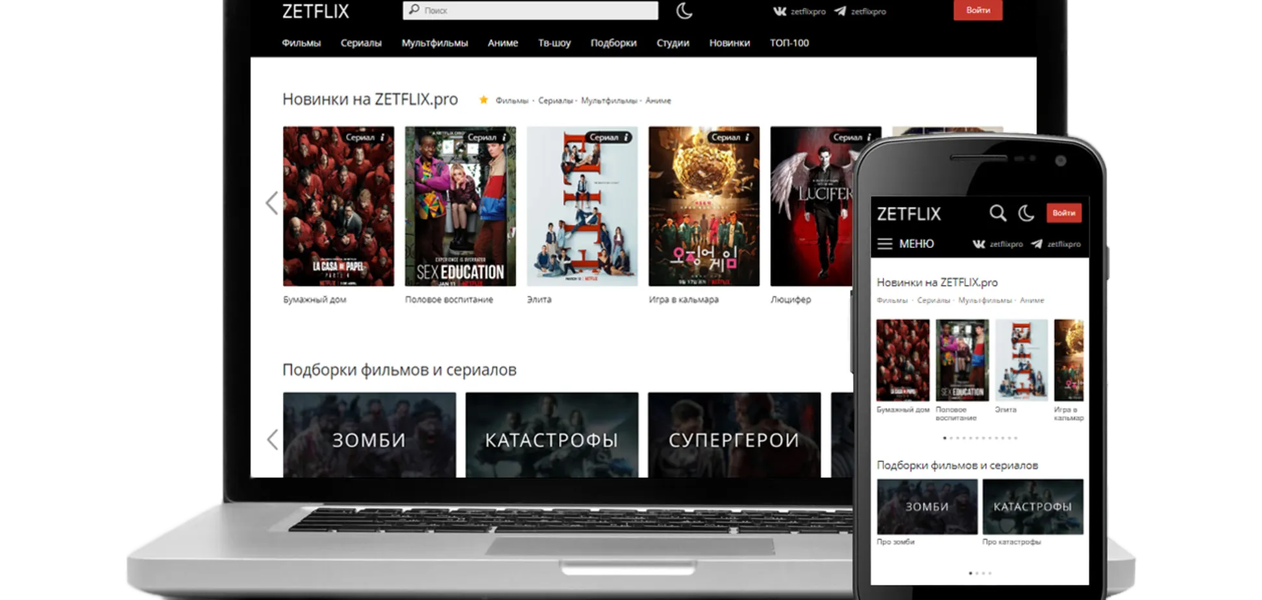
Task: Click Элита title under laptop poster
Action: pyautogui.click(x=539, y=300)
